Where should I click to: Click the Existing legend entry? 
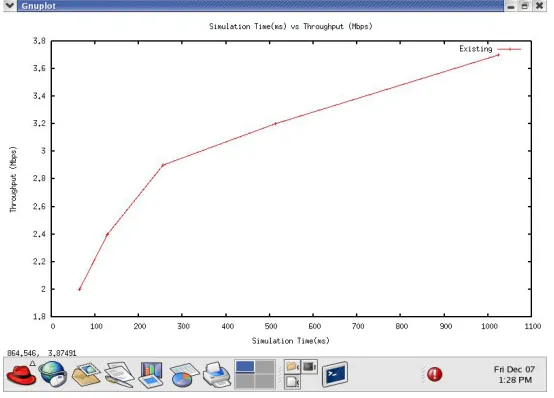tap(490, 49)
